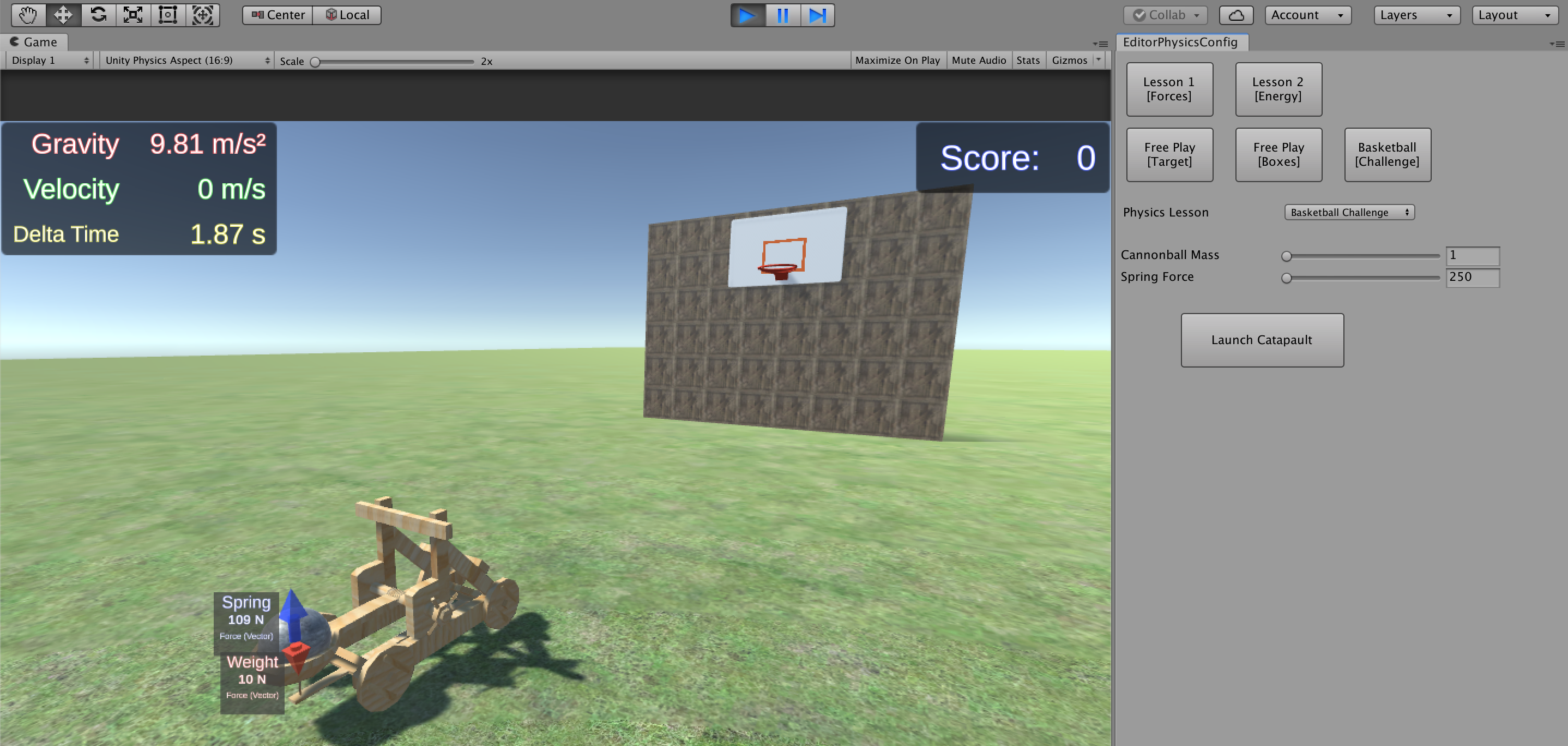This screenshot has width=1568, height=746.
Task: Click the Spring Force slider
Action: 1361,278
